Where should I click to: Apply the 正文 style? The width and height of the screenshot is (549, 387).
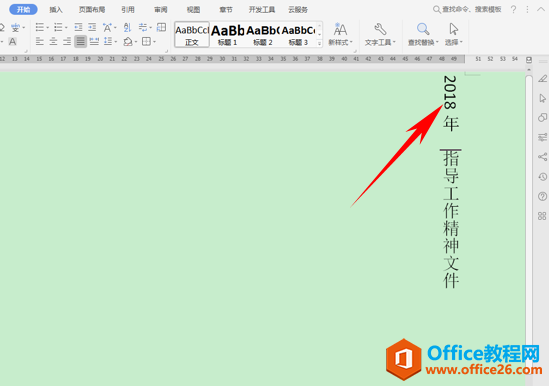coord(192,35)
